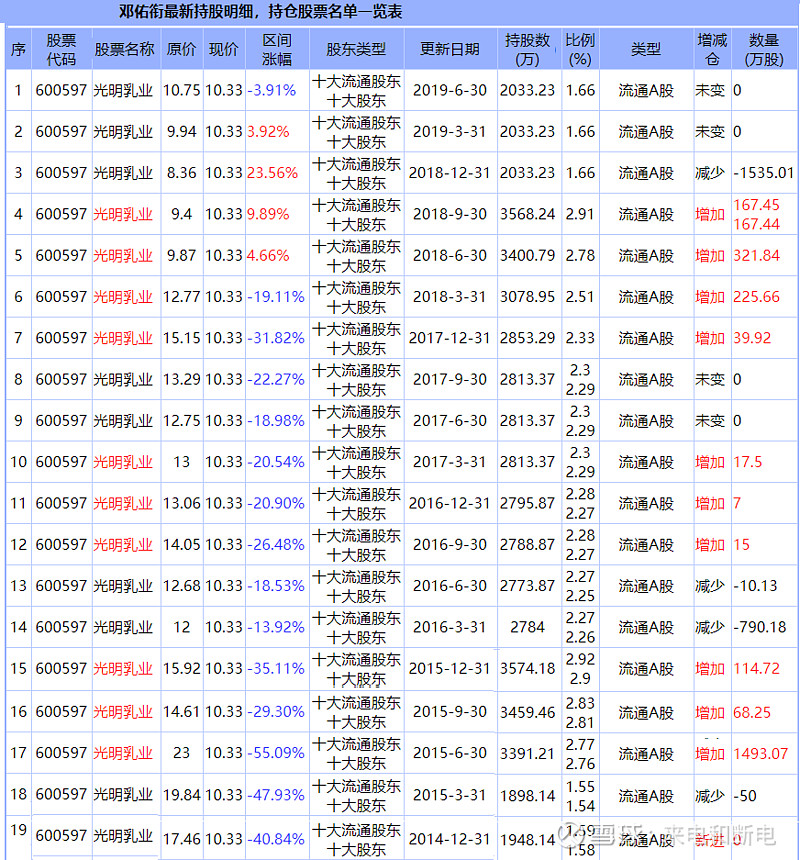
Task: Select the date 2018-3-31
Action: [450, 297]
